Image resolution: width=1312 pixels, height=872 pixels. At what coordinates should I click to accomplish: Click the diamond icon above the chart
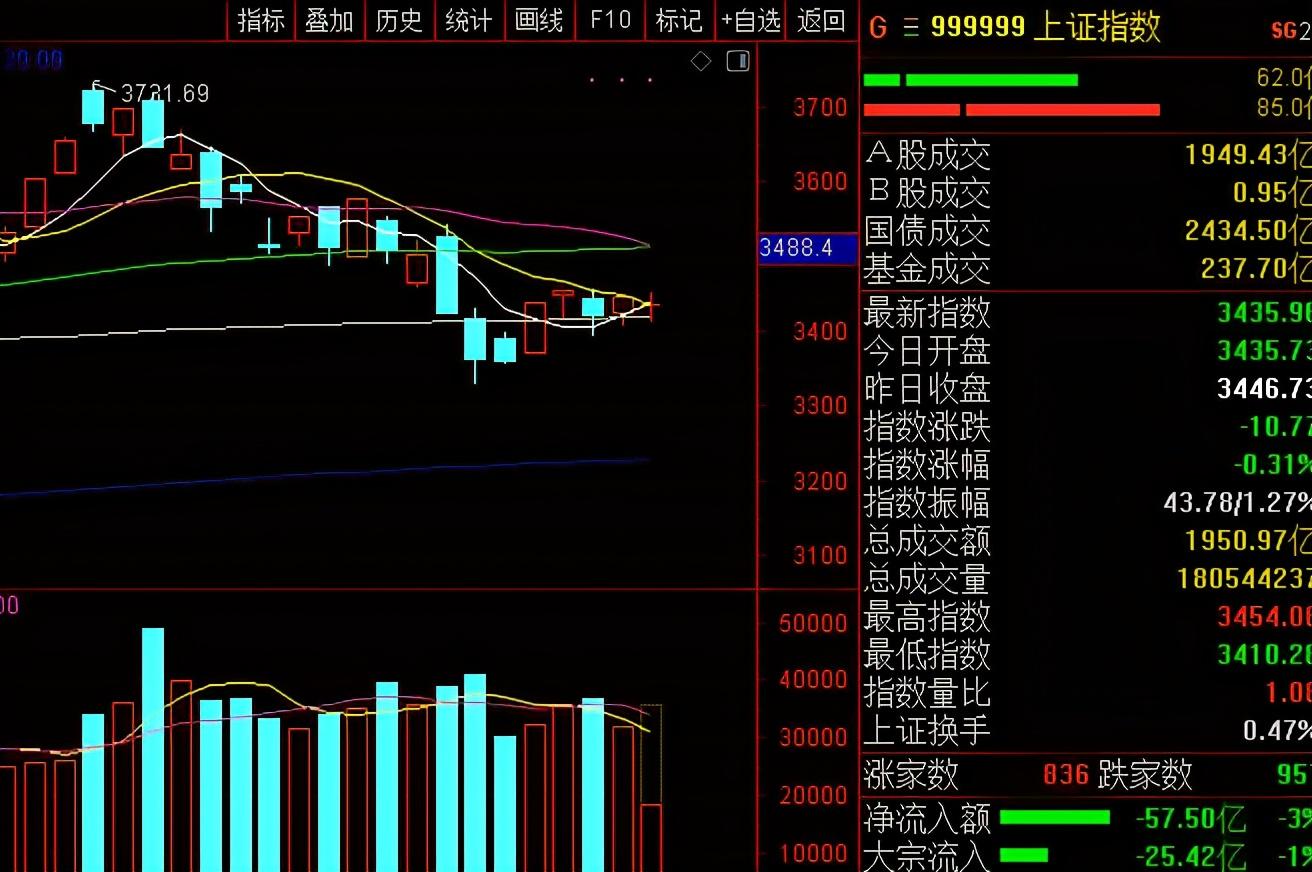click(701, 62)
